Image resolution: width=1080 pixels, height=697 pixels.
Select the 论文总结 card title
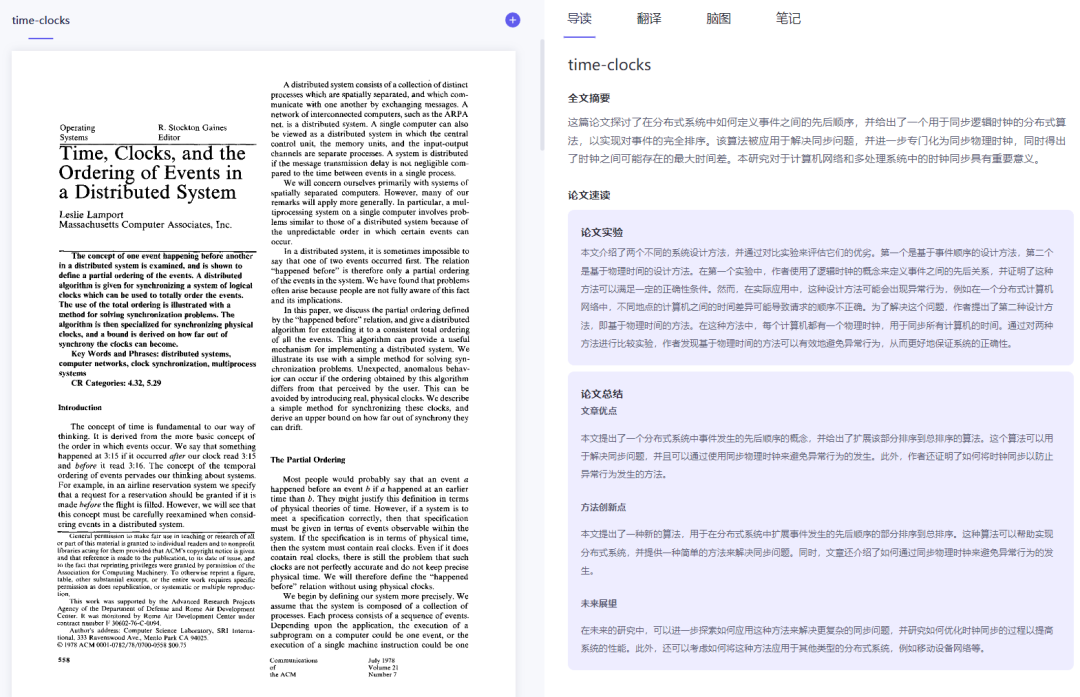tap(601, 394)
